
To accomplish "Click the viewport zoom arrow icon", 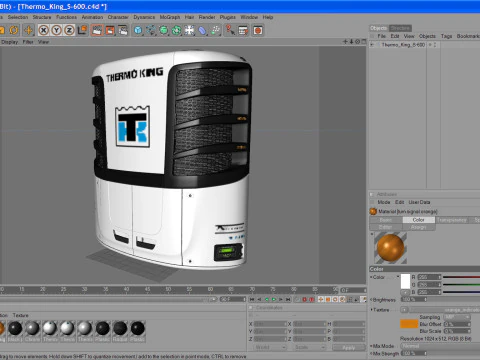I will pyautogui.click(x=351, y=42).
